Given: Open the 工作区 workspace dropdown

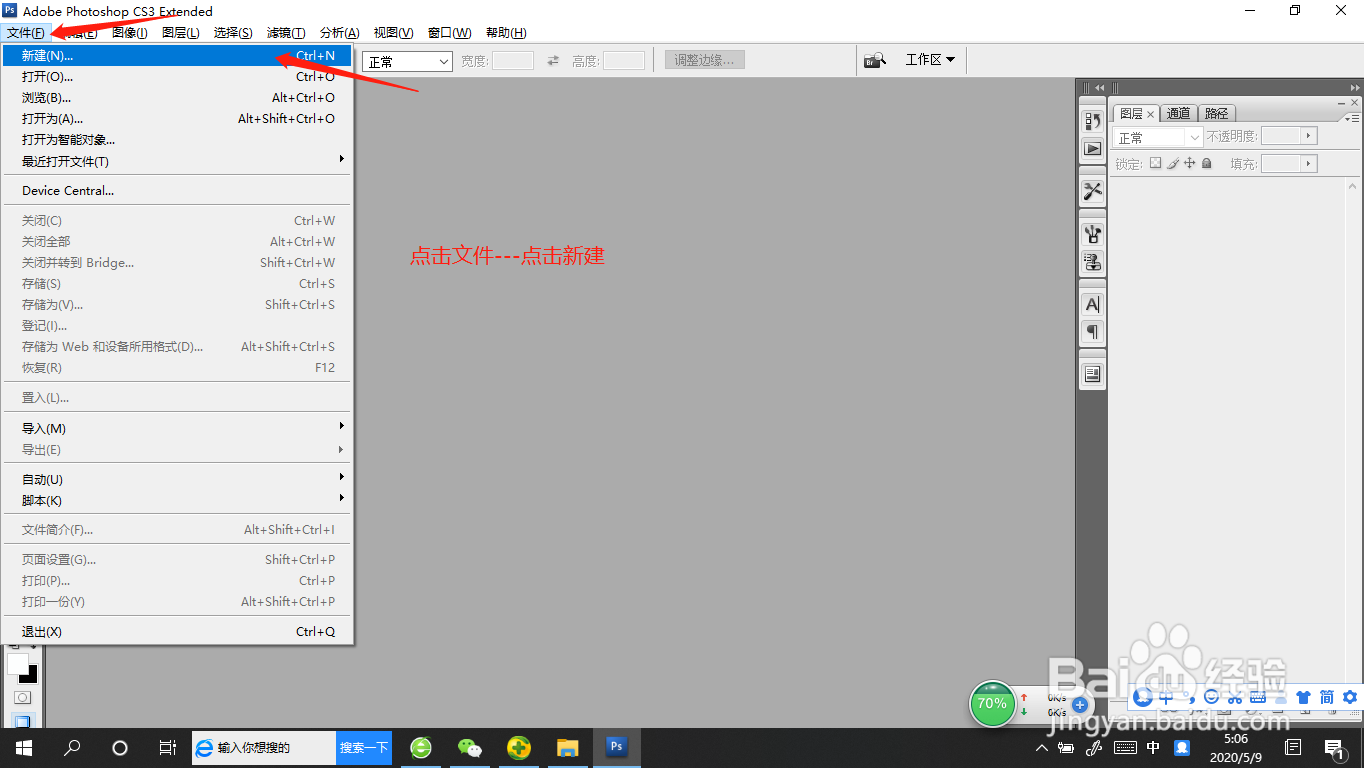Looking at the screenshot, I should click(x=929, y=60).
